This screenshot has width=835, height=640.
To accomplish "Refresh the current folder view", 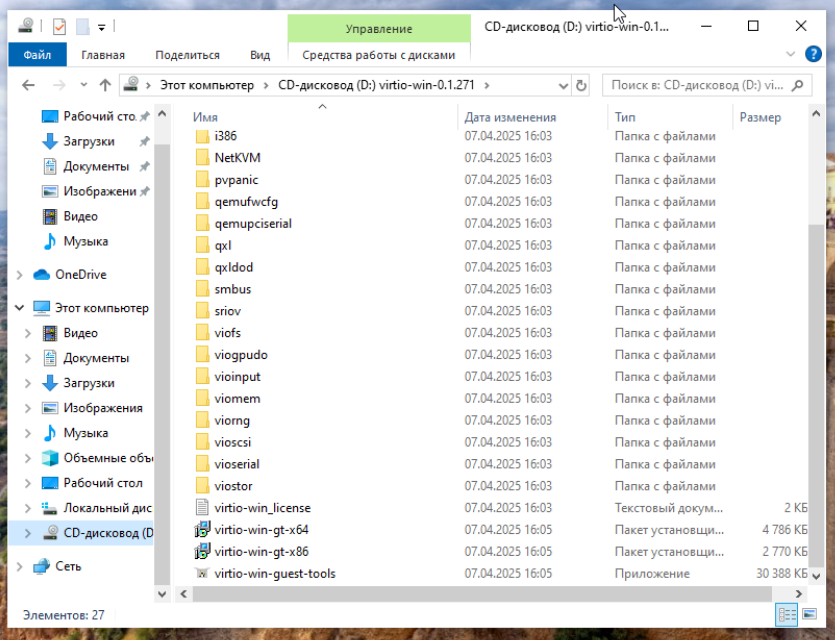I will 582,86.
